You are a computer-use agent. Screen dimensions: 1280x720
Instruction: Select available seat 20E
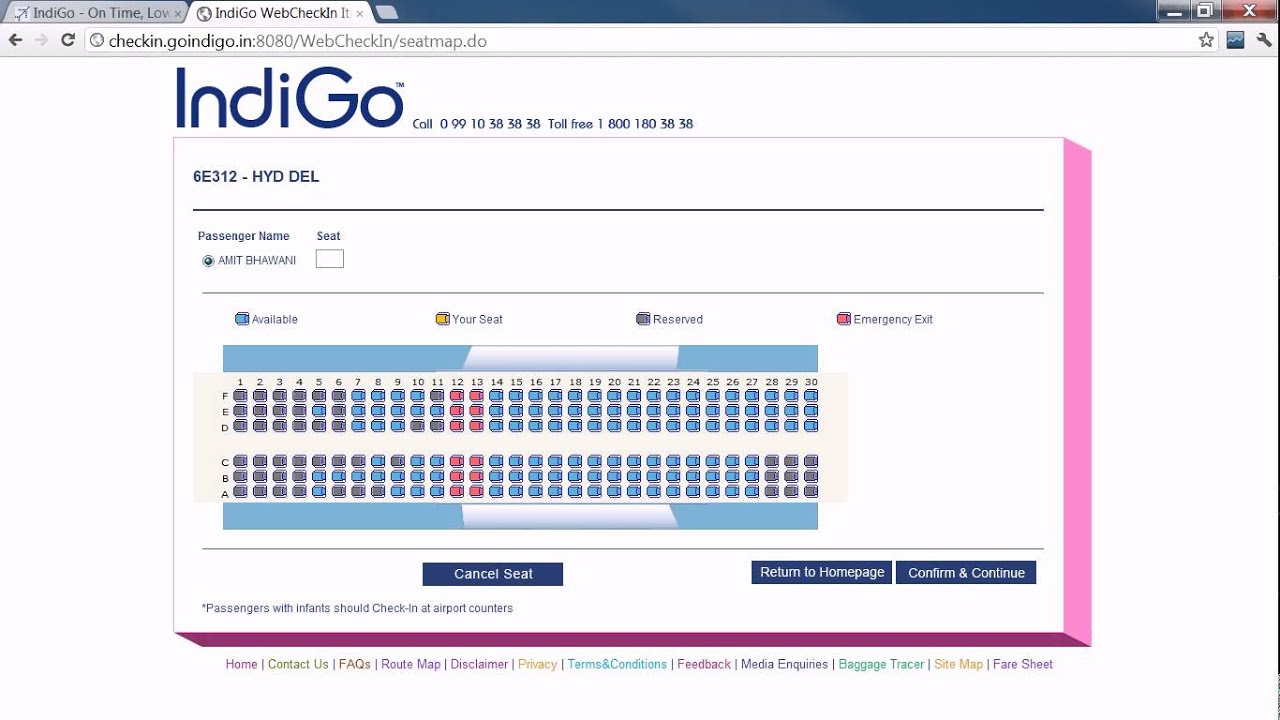coord(614,411)
